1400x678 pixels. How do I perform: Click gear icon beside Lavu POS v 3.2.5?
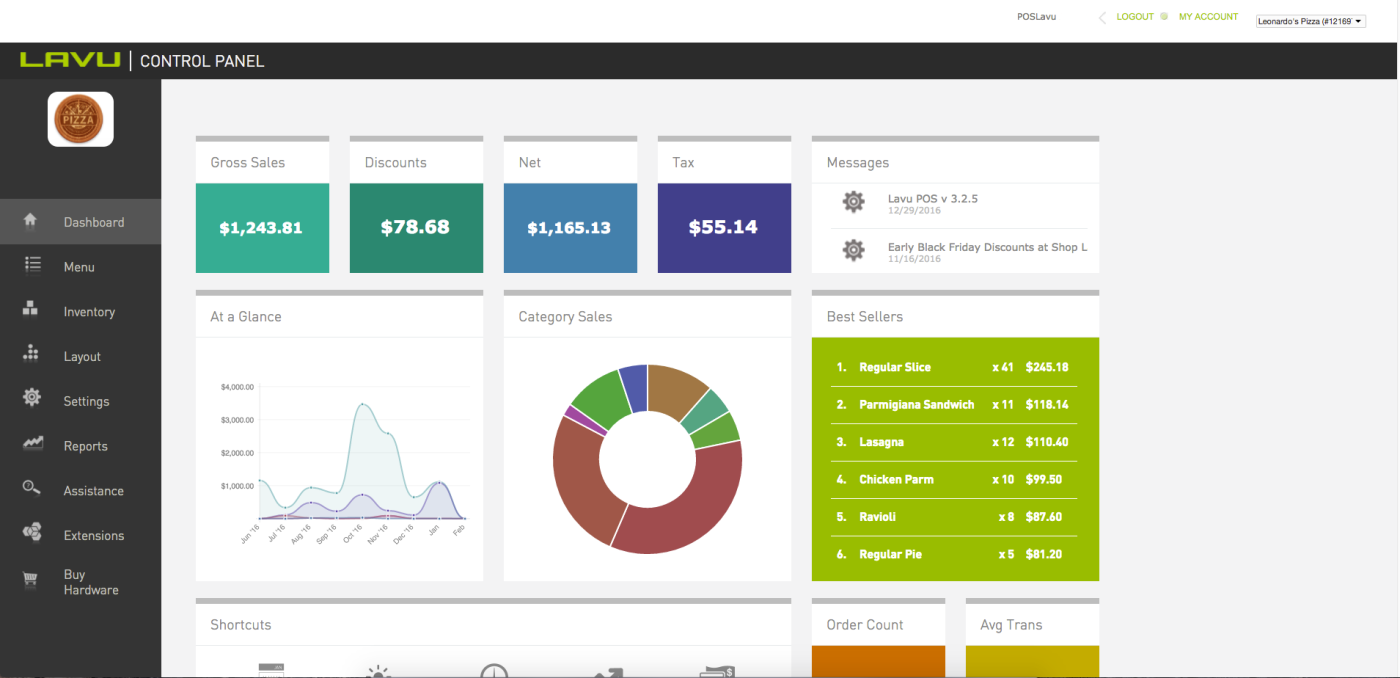[853, 203]
